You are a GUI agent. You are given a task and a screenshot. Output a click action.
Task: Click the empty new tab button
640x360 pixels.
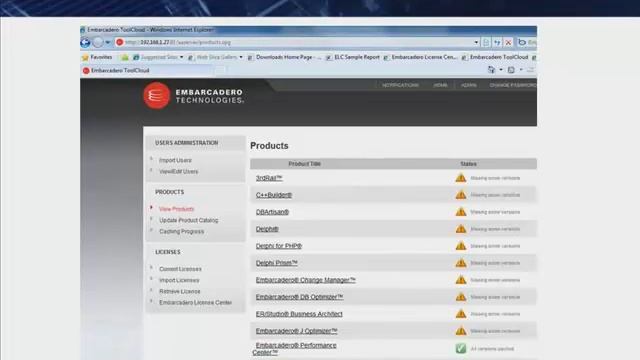[x=220, y=71]
